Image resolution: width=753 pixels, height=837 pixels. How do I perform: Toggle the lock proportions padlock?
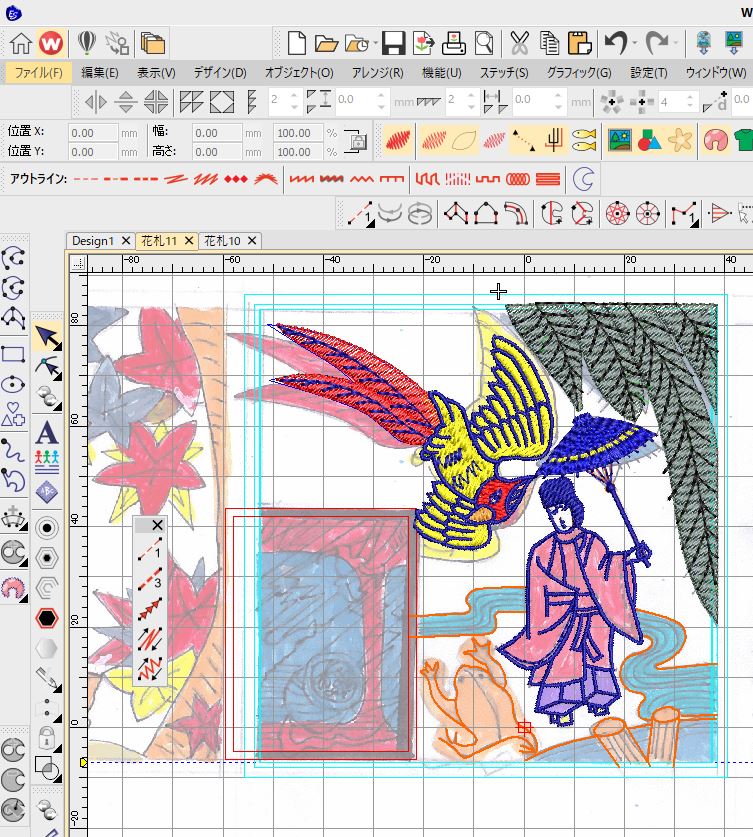pos(356,142)
